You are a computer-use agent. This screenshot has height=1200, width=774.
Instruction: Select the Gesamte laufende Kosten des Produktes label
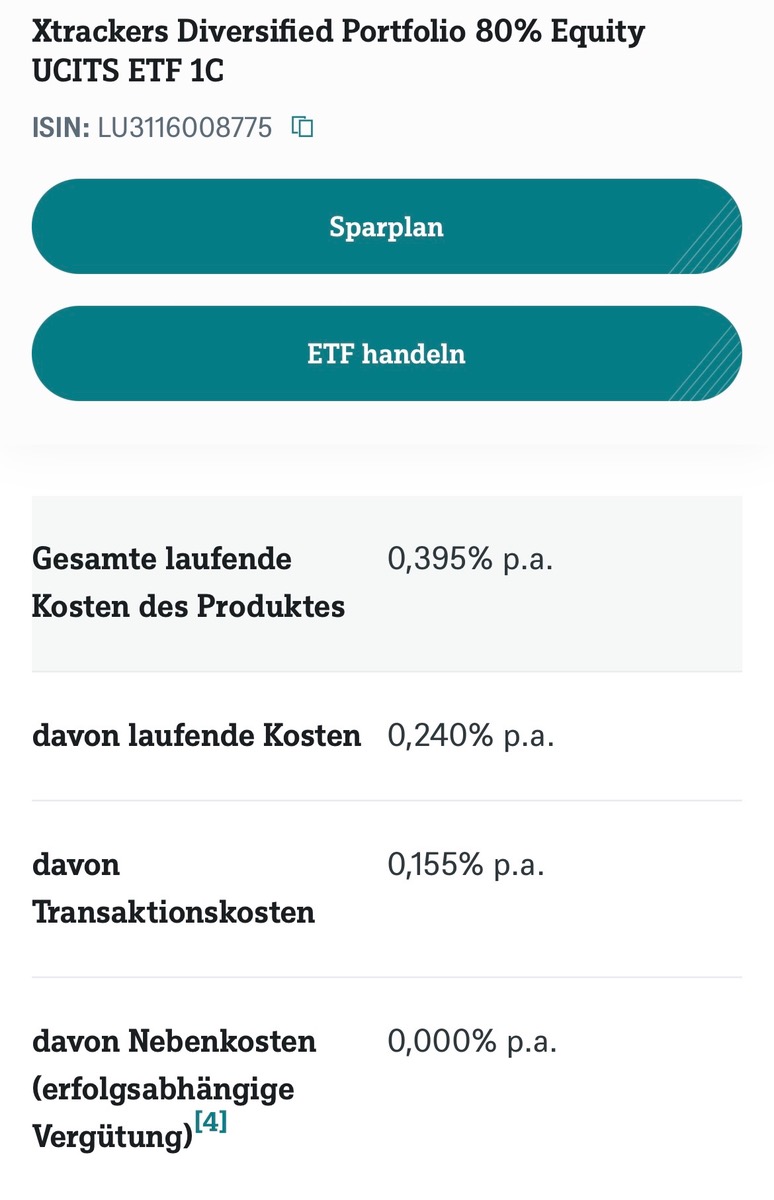[189, 583]
